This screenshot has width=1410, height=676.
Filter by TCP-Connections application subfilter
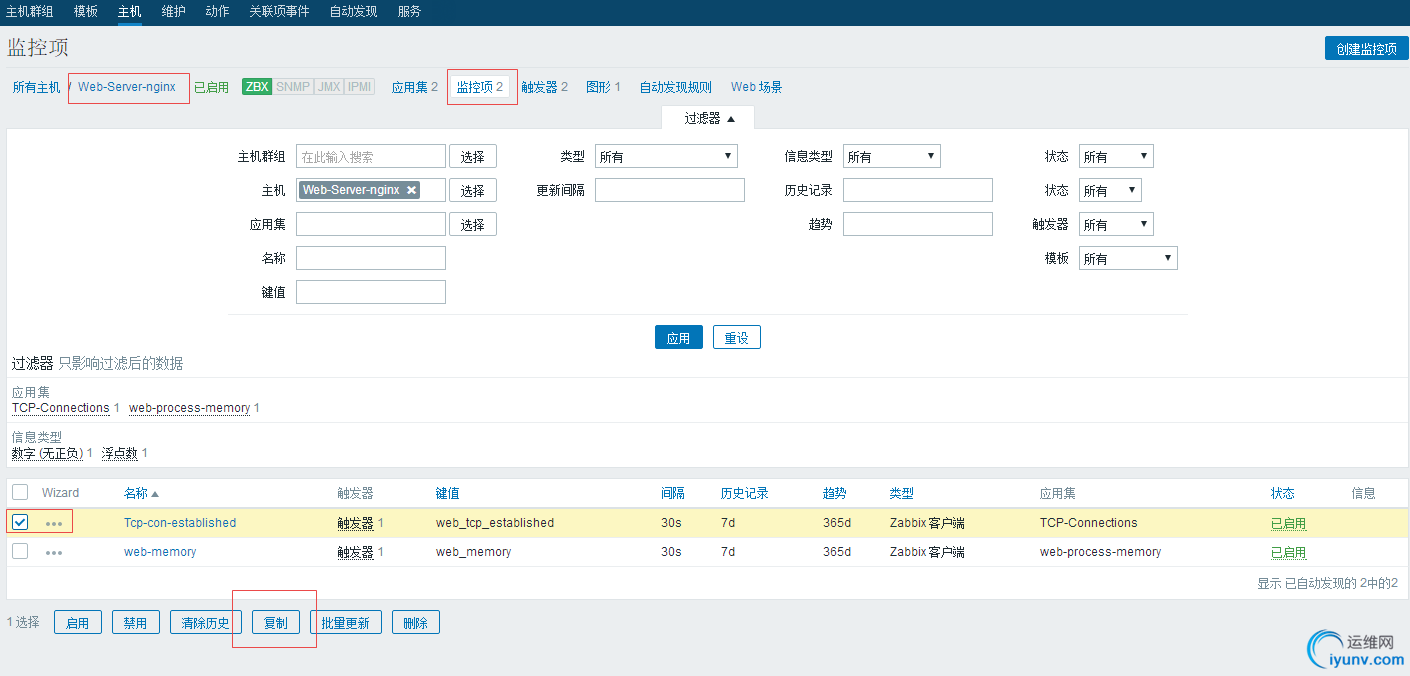point(61,408)
